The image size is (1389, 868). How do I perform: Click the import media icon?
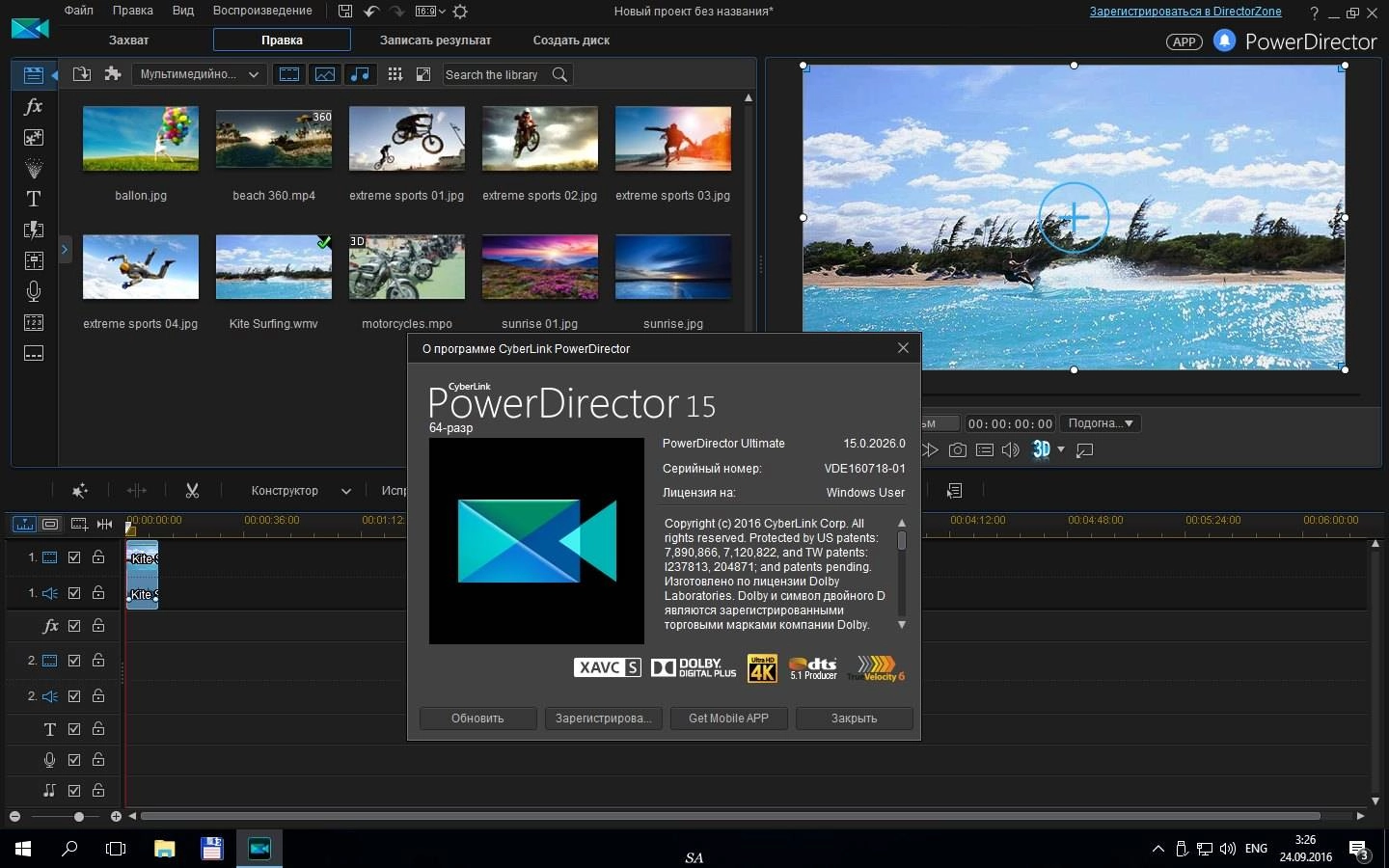(x=82, y=74)
